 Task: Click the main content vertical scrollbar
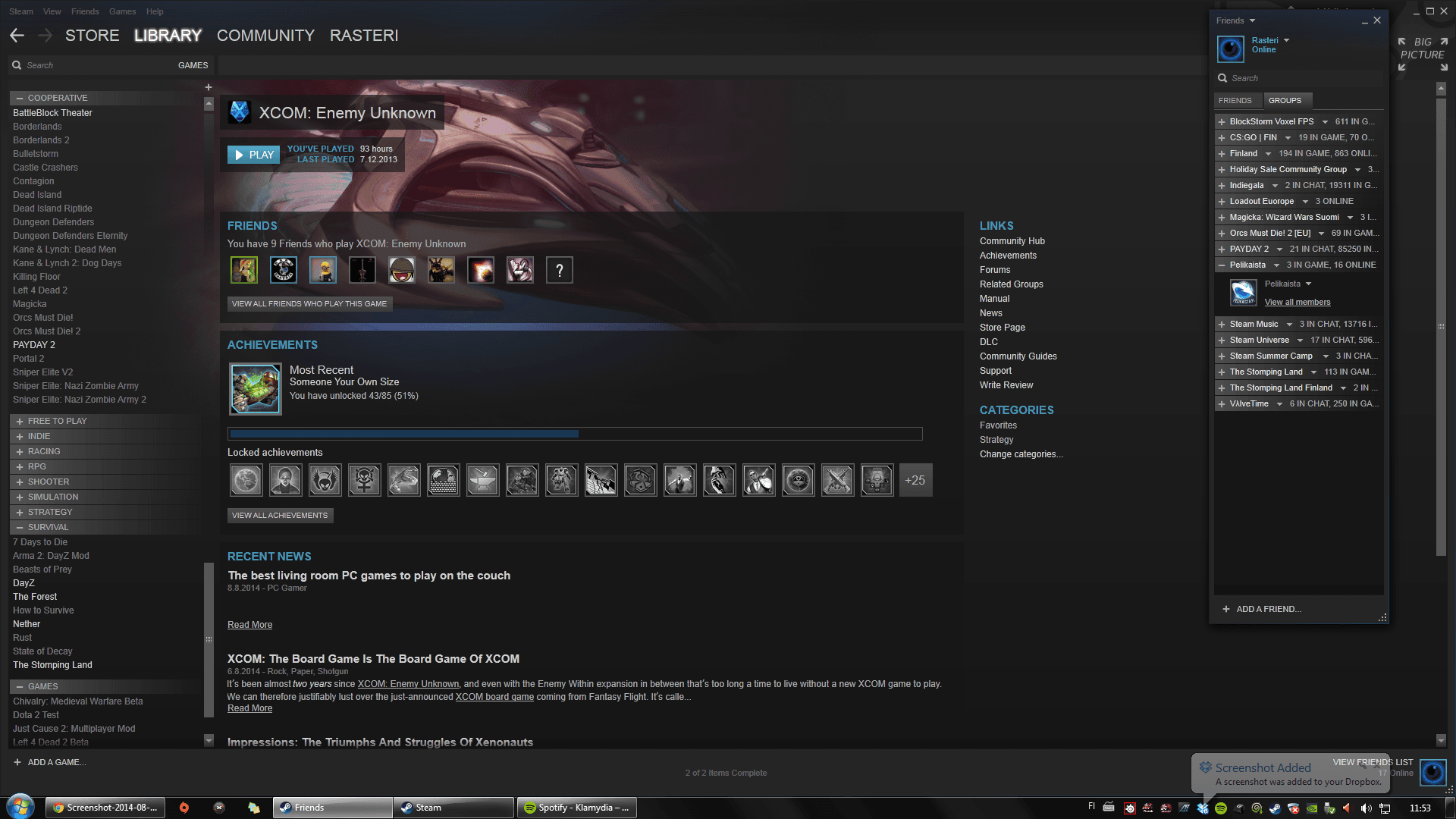(1441, 326)
